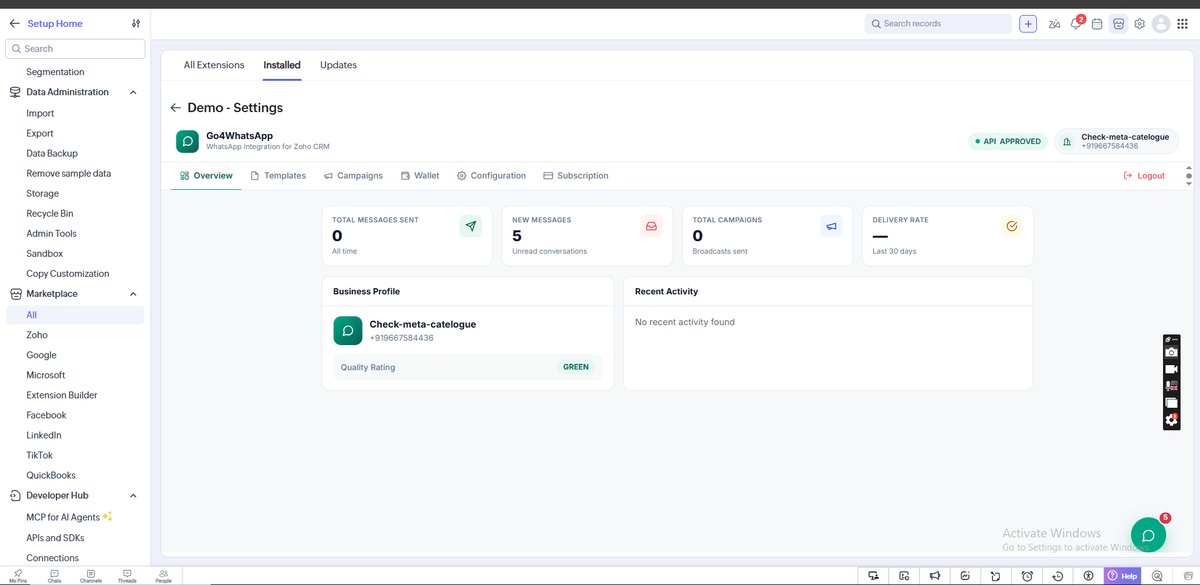This screenshot has height=585, width=1200.
Task: Click the page vertical scrollbar handle
Action: tap(1188, 176)
